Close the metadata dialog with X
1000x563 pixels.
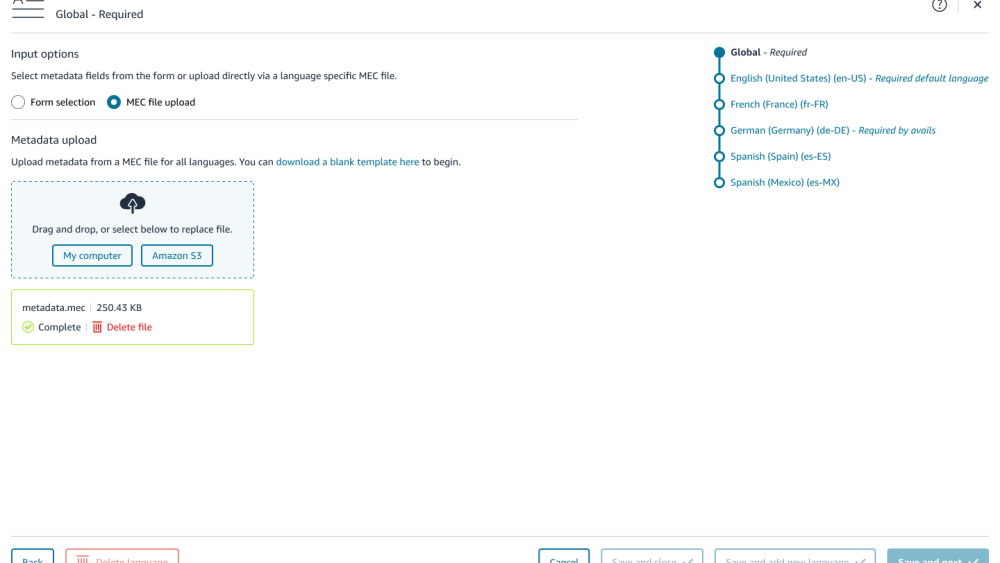tap(977, 6)
